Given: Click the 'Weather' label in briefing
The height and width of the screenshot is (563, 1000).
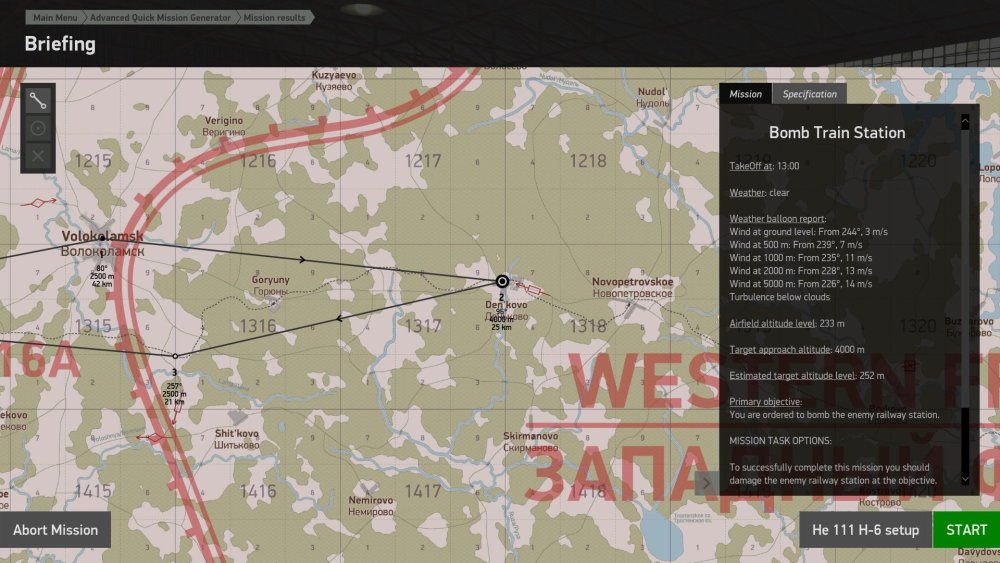Looking at the screenshot, I should click(x=747, y=193).
